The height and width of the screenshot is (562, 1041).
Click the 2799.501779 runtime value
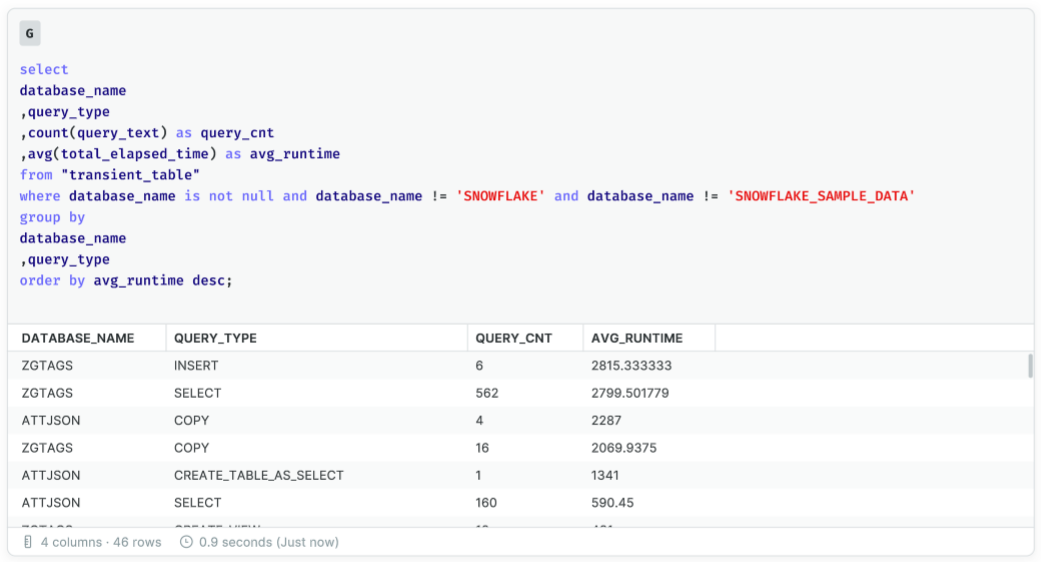(x=630, y=393)
